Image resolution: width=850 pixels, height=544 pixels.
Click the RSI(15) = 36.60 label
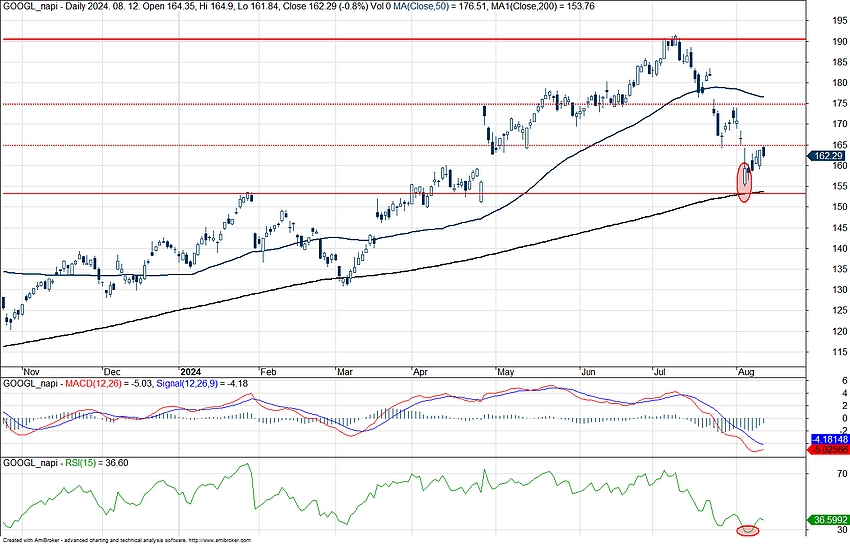(x=96, y=463)
